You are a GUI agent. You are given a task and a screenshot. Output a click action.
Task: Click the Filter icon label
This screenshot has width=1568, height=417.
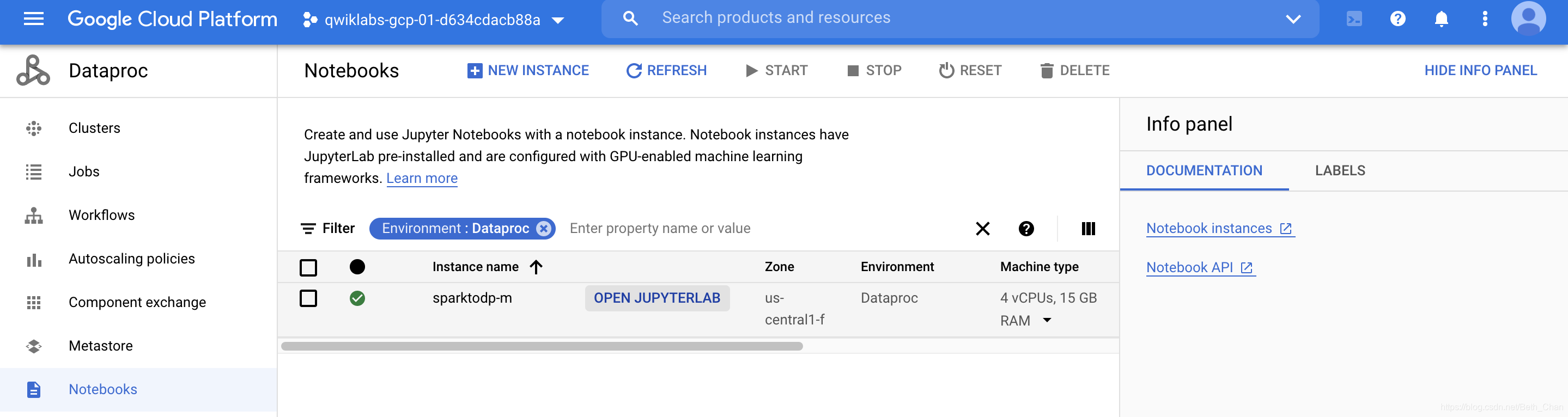pyautogui.click(x=327, y=229)
